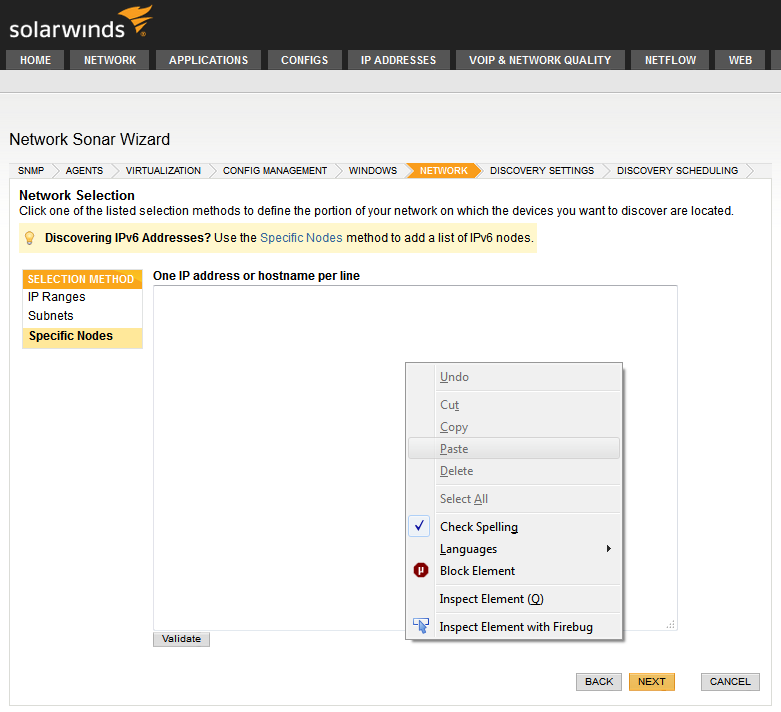This screenshot has width=781, height=712.
Task: Click 'One IP address or hostname per line' label
Action: (x=257, y=276)
